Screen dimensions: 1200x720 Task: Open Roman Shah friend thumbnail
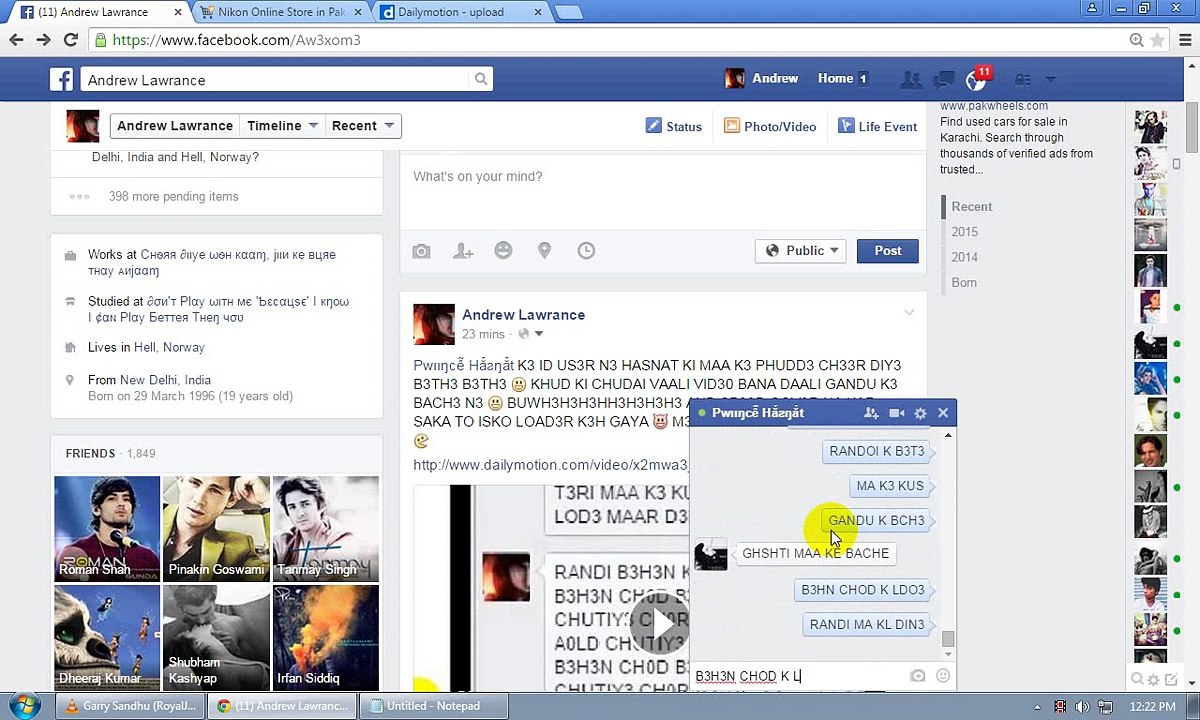click(107, 529)
